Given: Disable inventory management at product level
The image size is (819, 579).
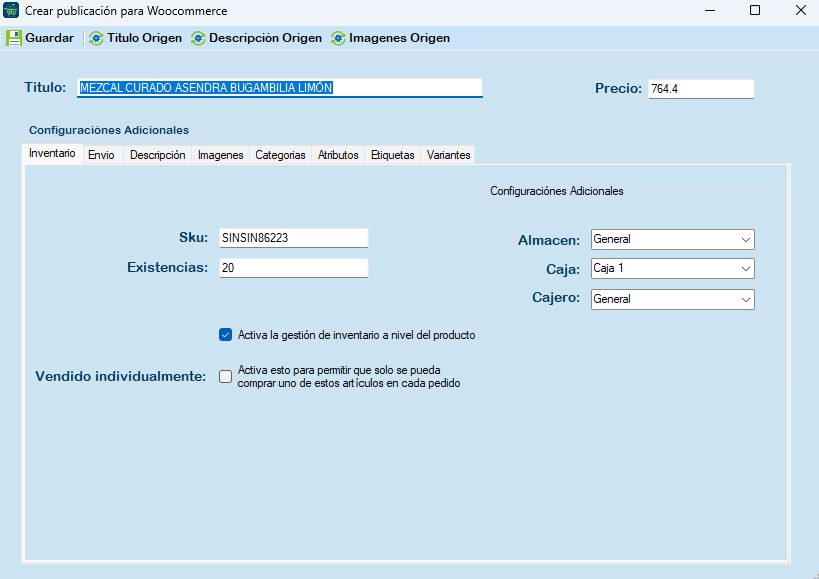Looking at the screenshot, I should pos(225,335).
